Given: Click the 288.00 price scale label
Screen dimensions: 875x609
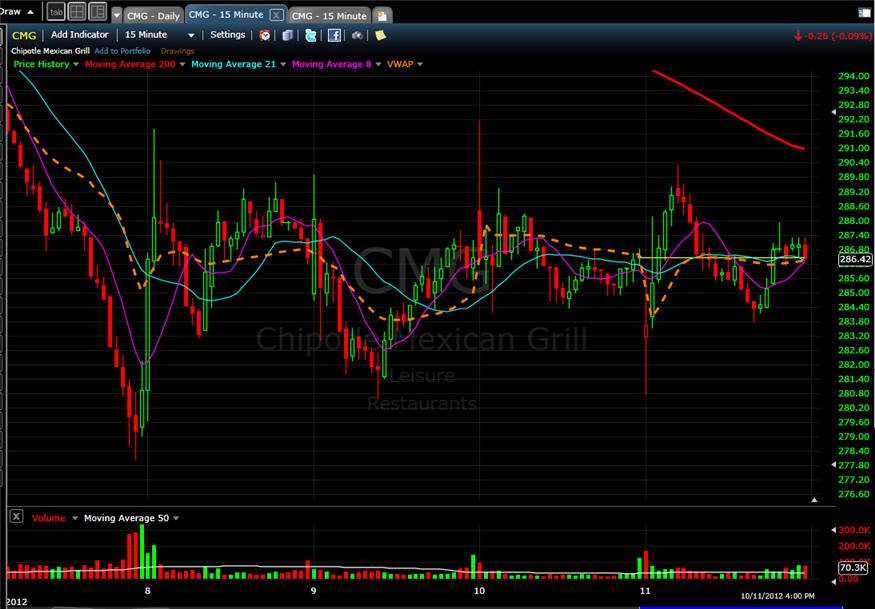Looking at the screenshot, I should [854, 220].
